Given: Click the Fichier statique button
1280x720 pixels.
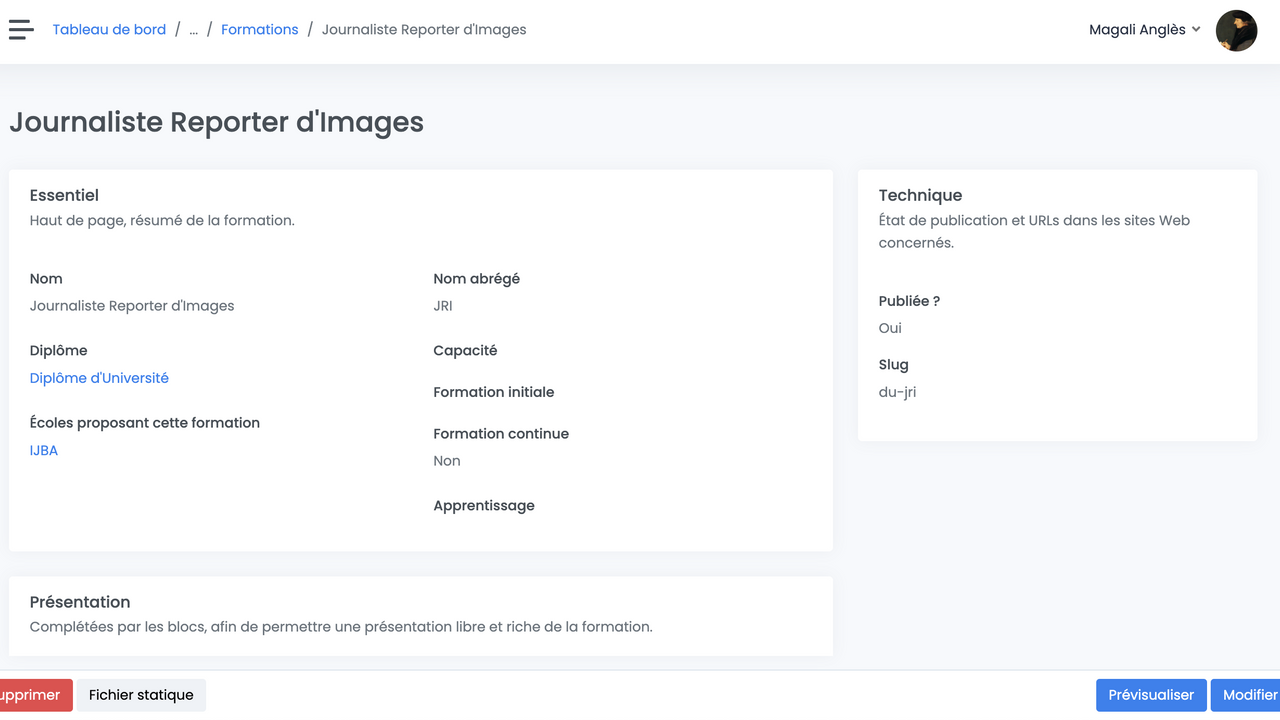Looking at the screenshot, I should [x=141, y=695].
